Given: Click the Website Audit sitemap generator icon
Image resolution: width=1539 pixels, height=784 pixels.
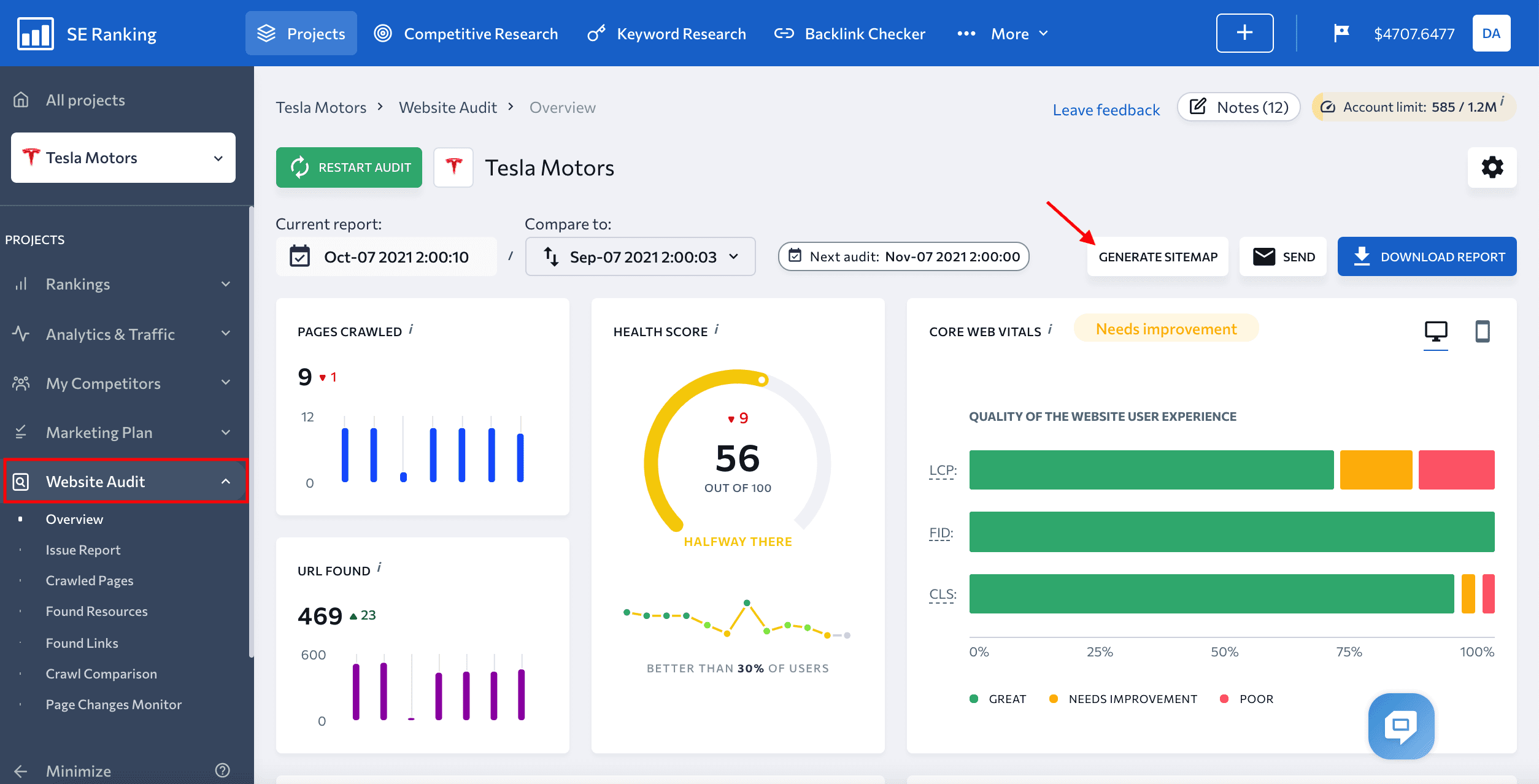Looking at the screenshot, I should pyautogui.click(x=1157, y=256).
